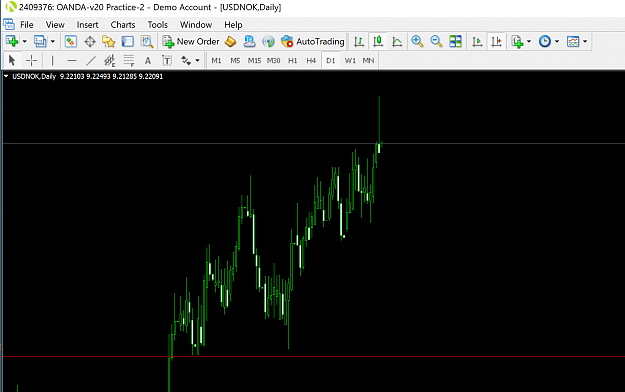This screenshot has height=392, width=625.
Task: Open the Tools menu
Action: click(157, 25)
